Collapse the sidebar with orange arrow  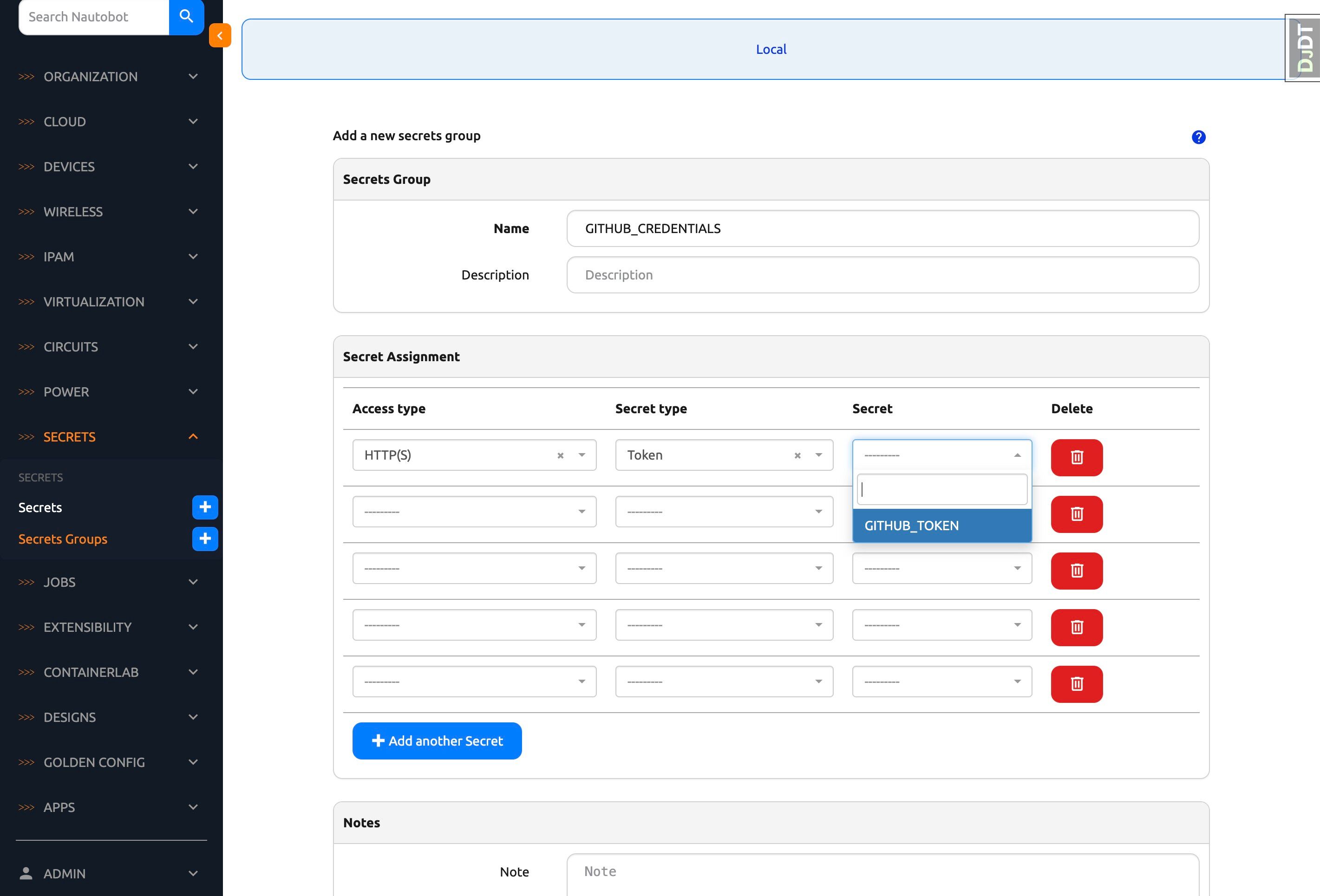[x=220, y=35]
